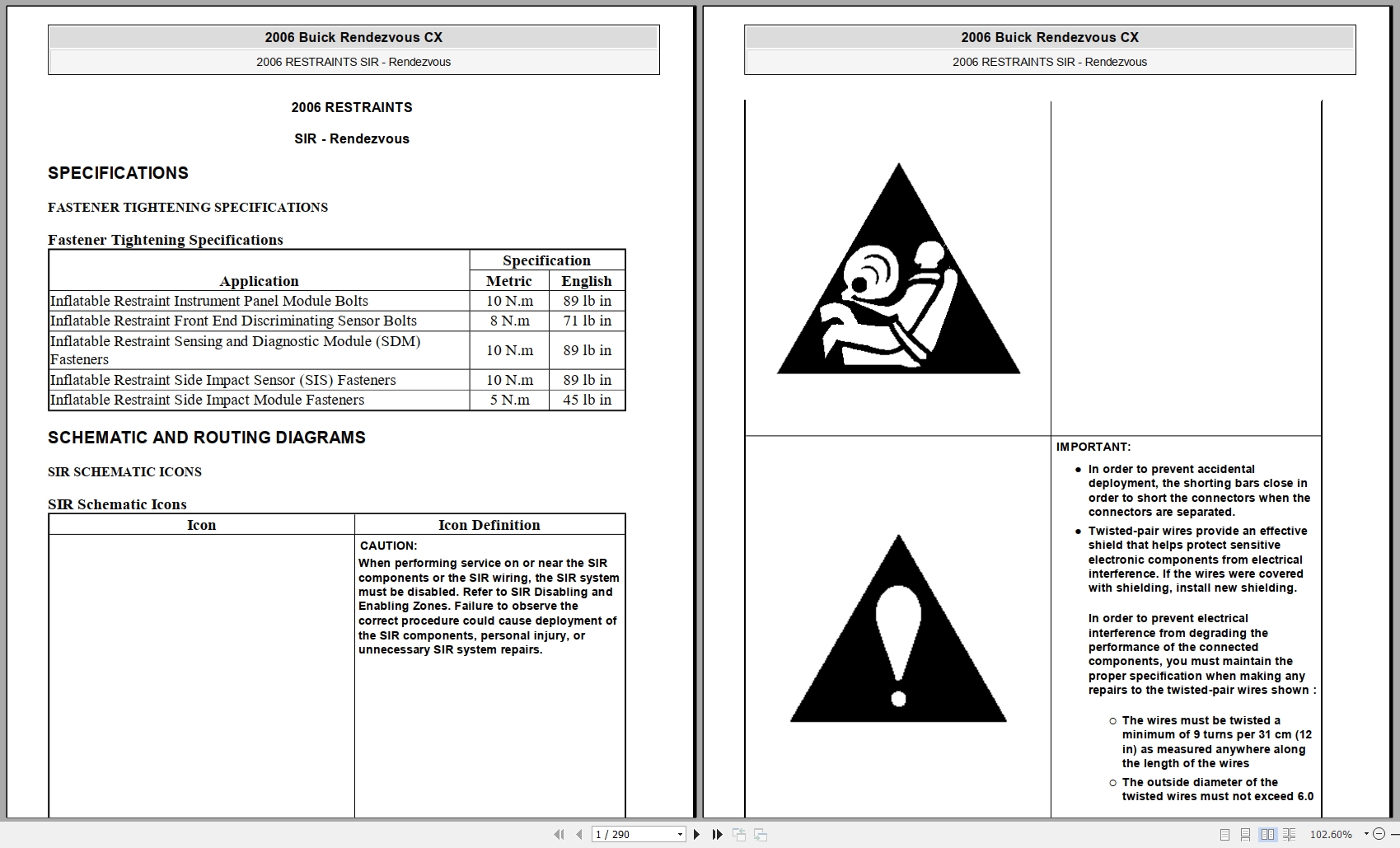Click the 5 N.m metric value
The width and height of the screenshot is (1400, 848).
point(510,400)
